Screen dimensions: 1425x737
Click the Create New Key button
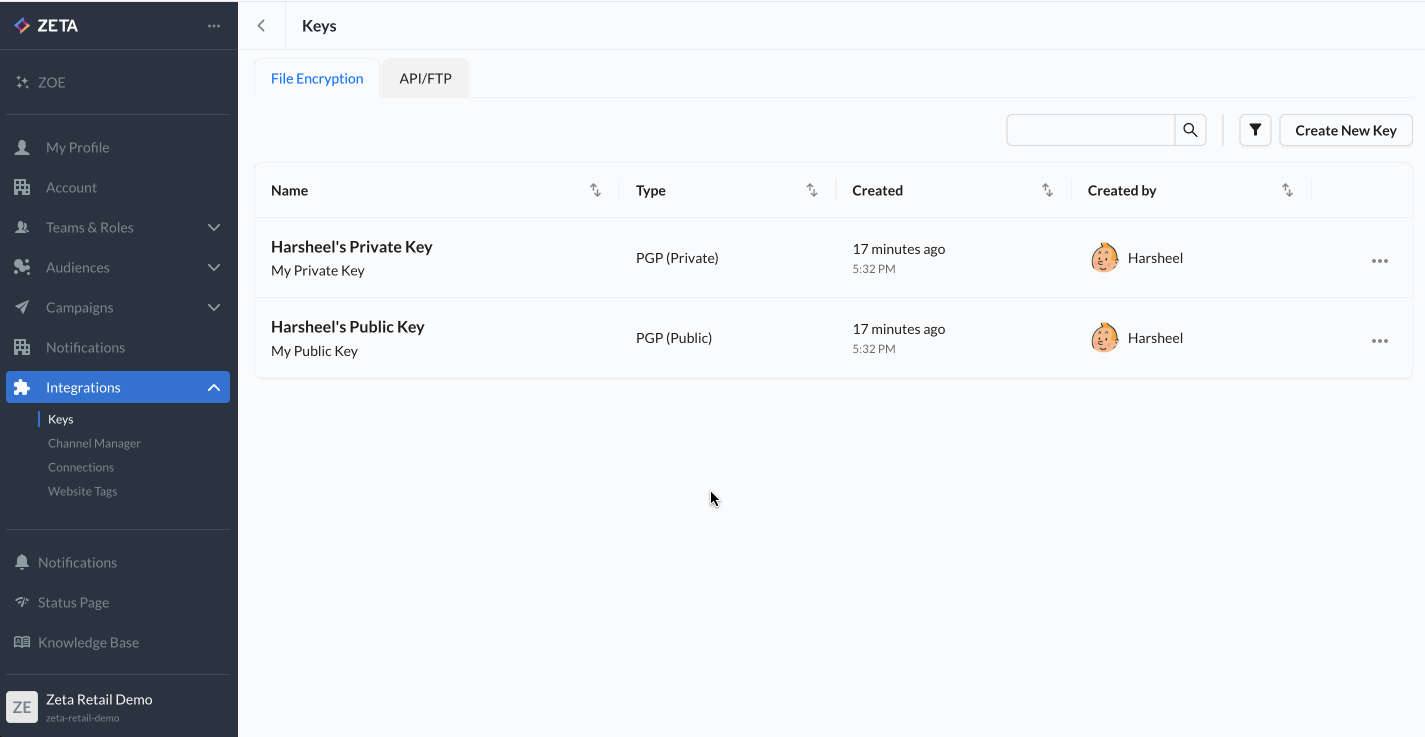tap(1345, 130)
